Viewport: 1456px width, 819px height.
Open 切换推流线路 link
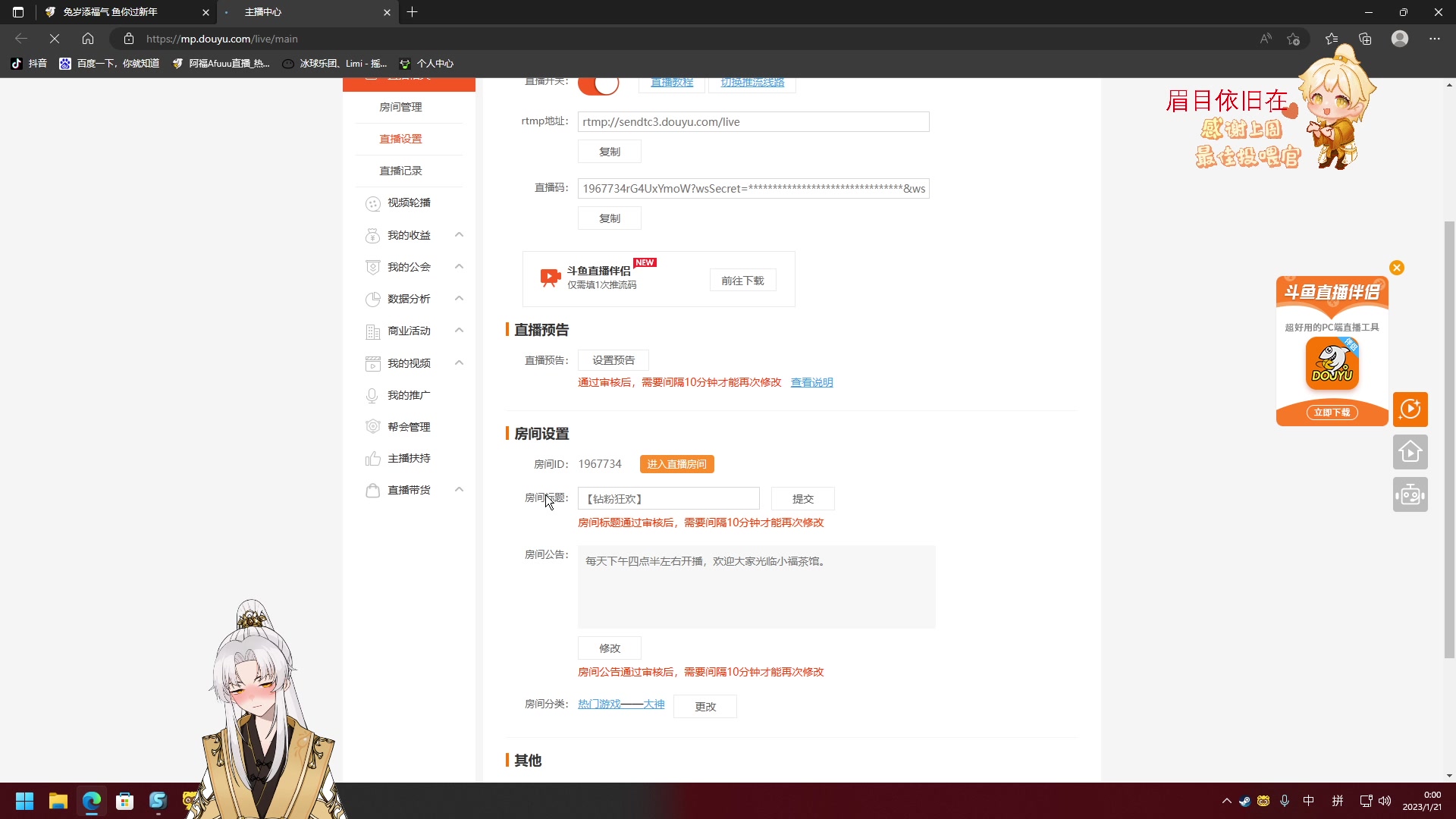752,83
